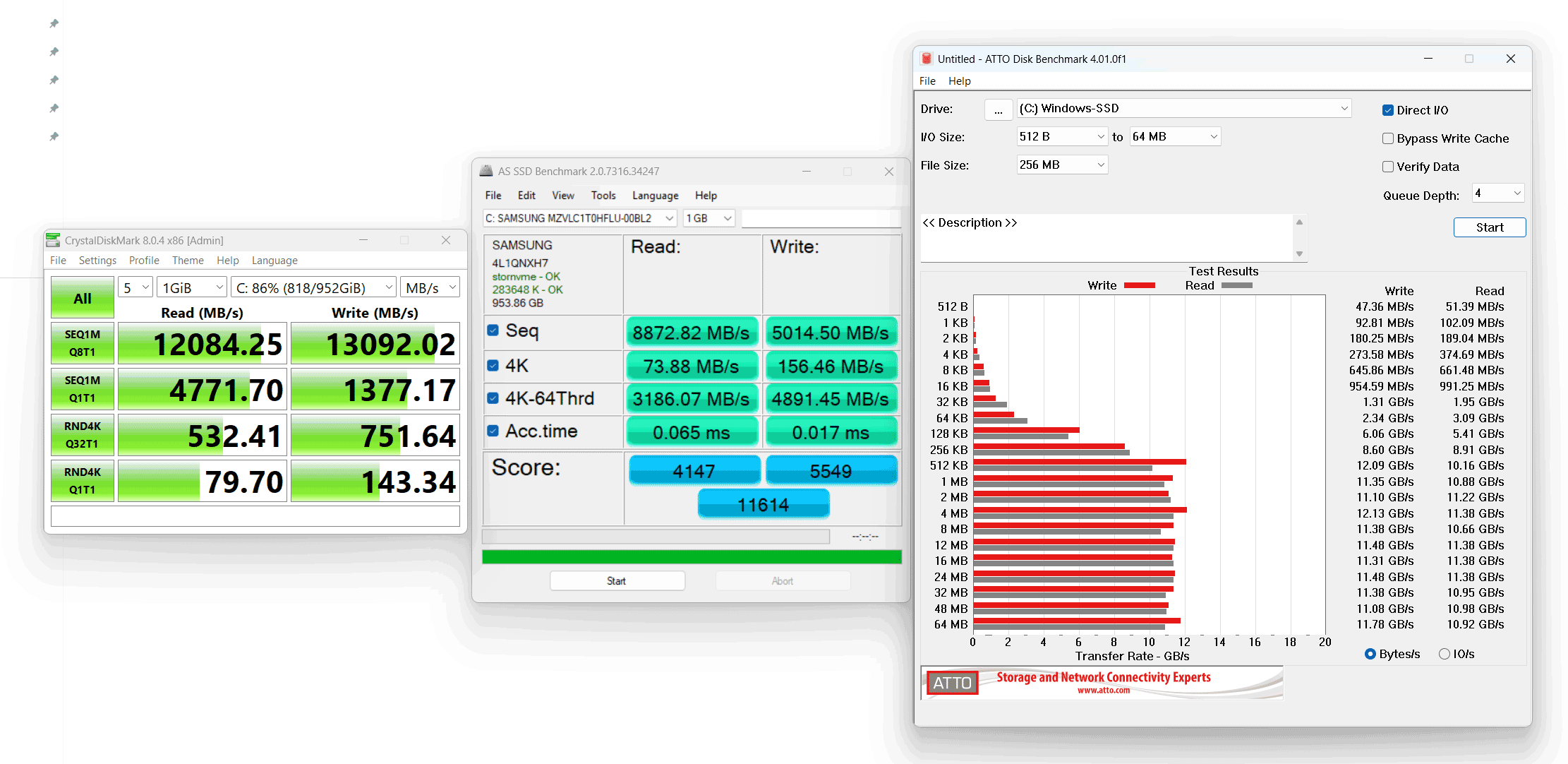Screen dimensions: 1568x764
Task: Uncheck the Seq test checkbox in AS SSD
Action: [493, 330]
